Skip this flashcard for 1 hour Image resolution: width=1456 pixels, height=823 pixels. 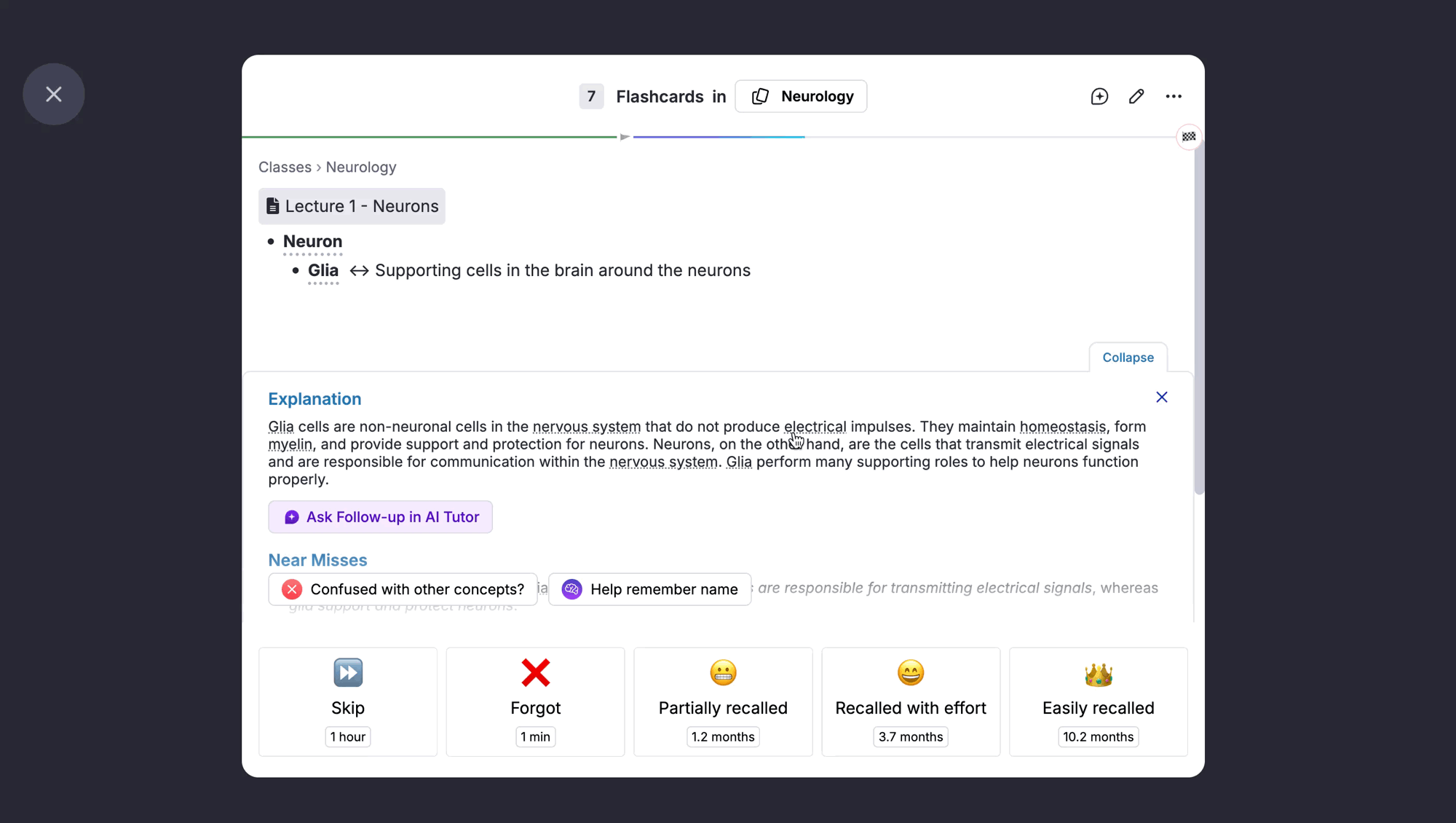tap(348, 701)
